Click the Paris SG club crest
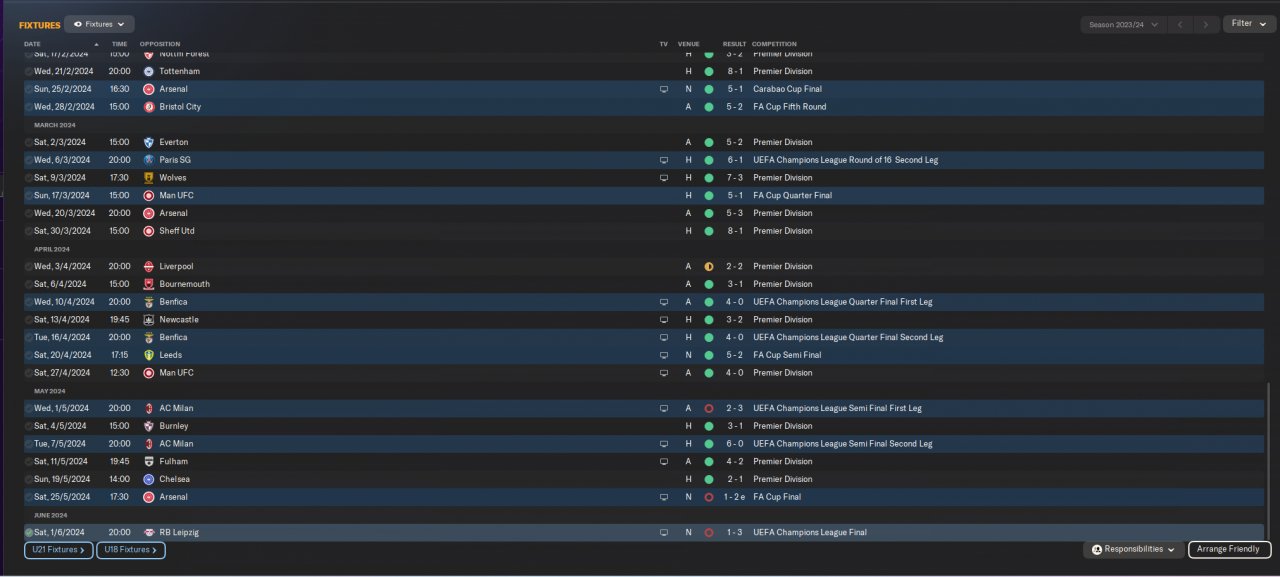The height and width of the screenshot is (577, 1280). 149,160
